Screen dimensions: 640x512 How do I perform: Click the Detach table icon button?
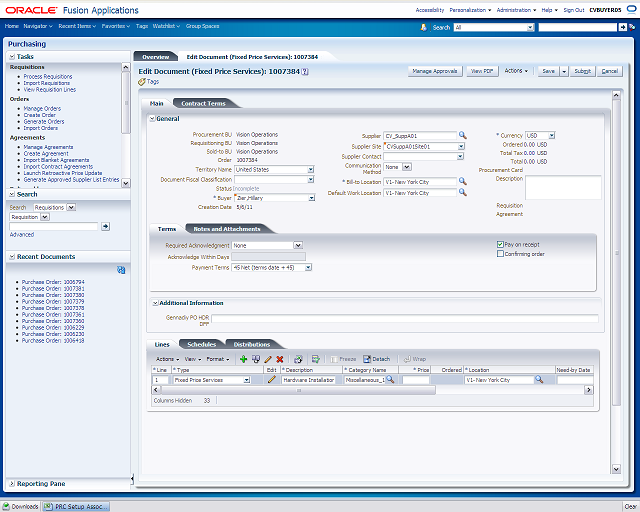pyautogui.click(x=376, y=359)
